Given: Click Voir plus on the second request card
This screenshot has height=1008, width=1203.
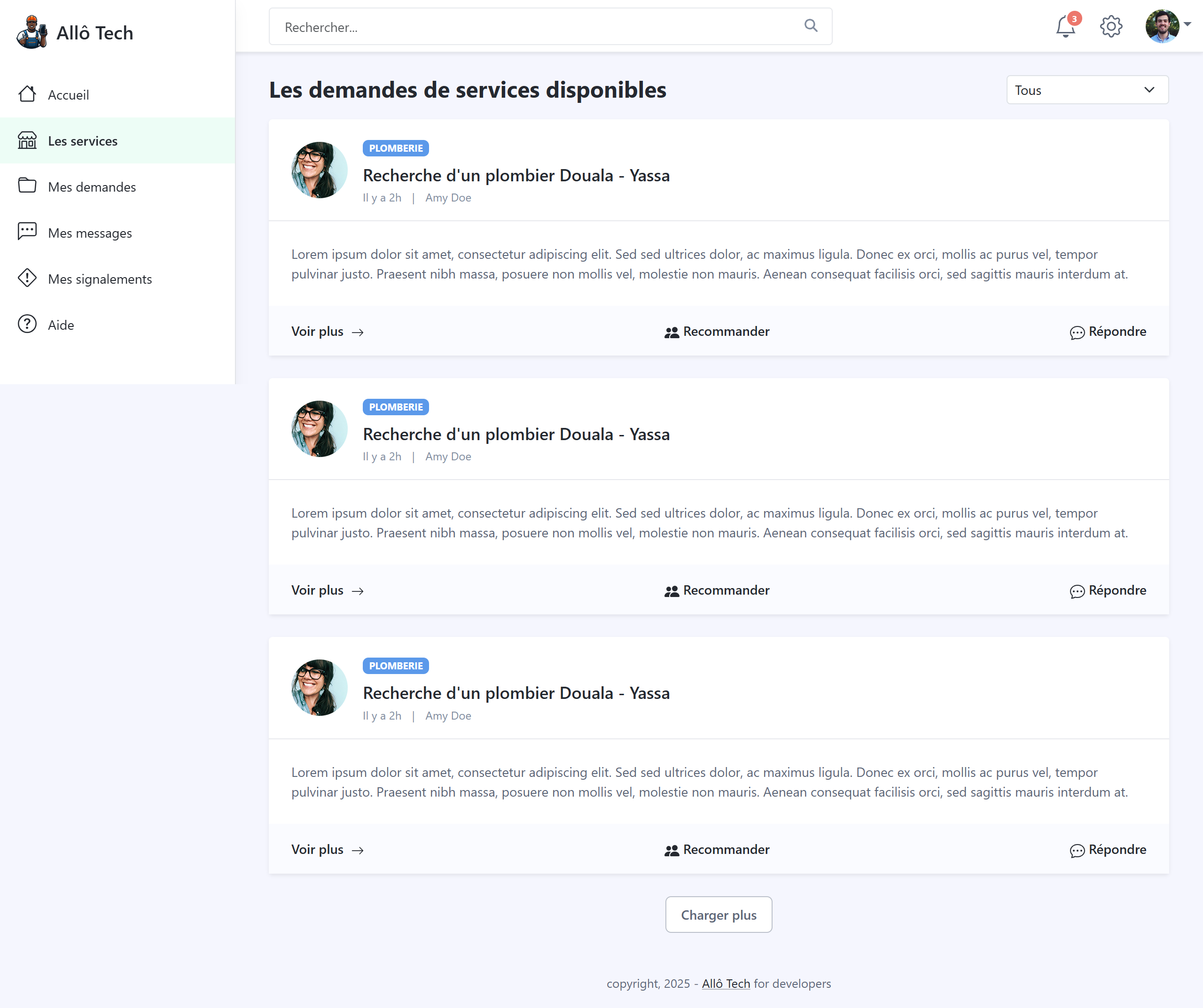Looking at the screenshot, I should [x=328, y=590].
